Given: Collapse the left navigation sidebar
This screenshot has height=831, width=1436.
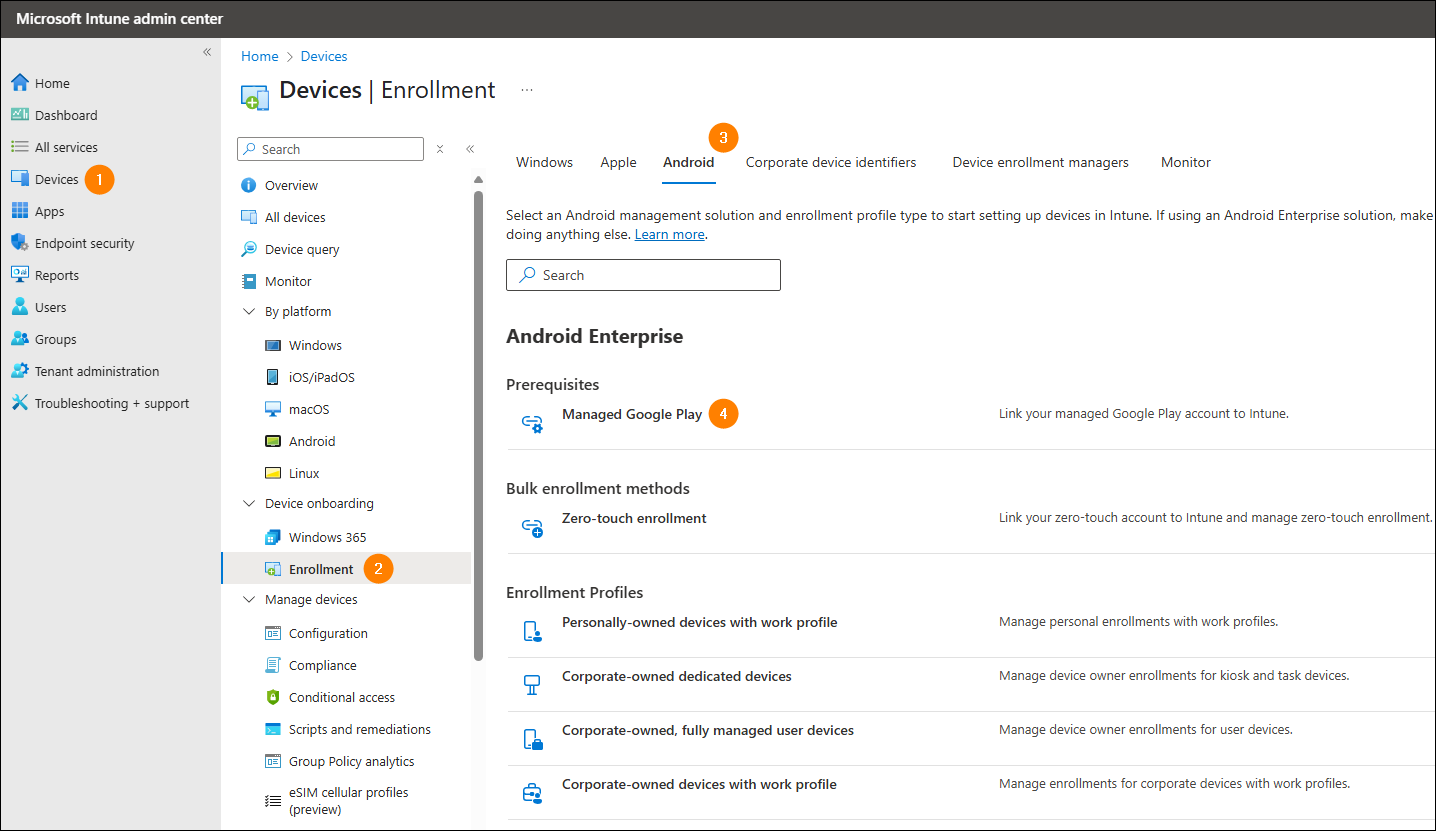Looking at the screenshot, I should 207,52.
